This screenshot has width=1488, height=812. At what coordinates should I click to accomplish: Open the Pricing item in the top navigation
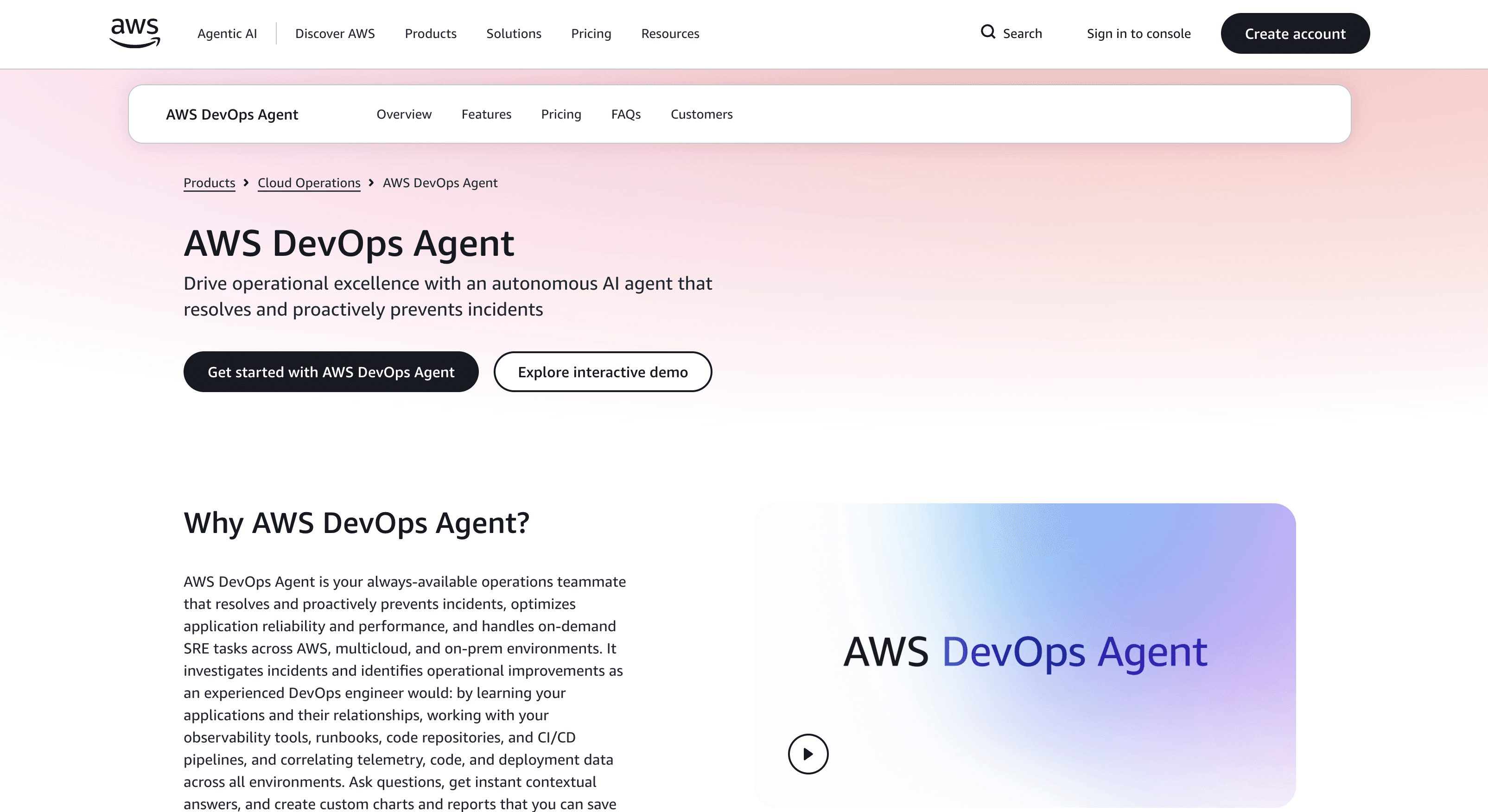591,33
